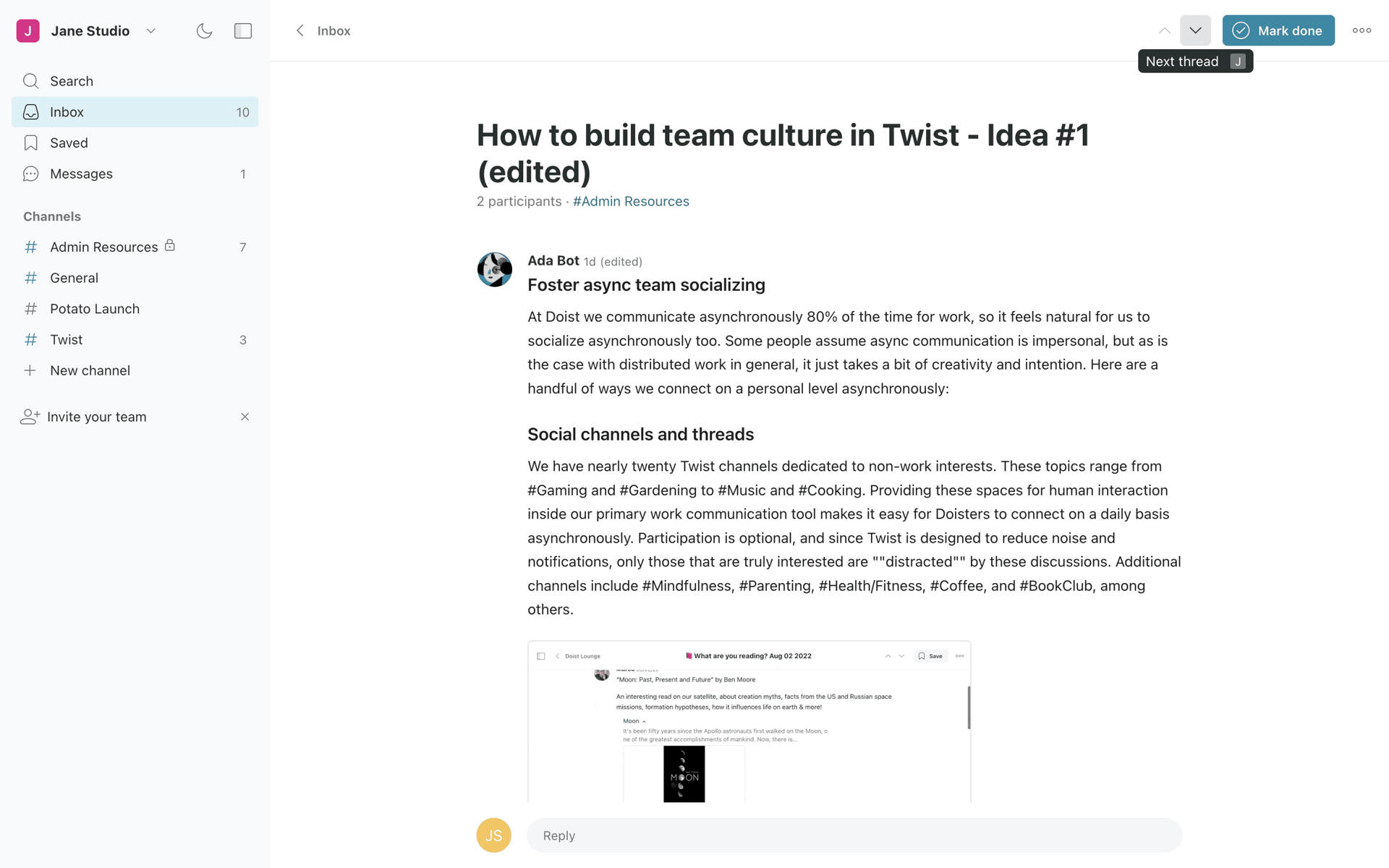The height and width of the screenshot is (868, 1389).
Task: Click the Social channels and threads heading
Action: pyautogui.click(x=640, y=434)
